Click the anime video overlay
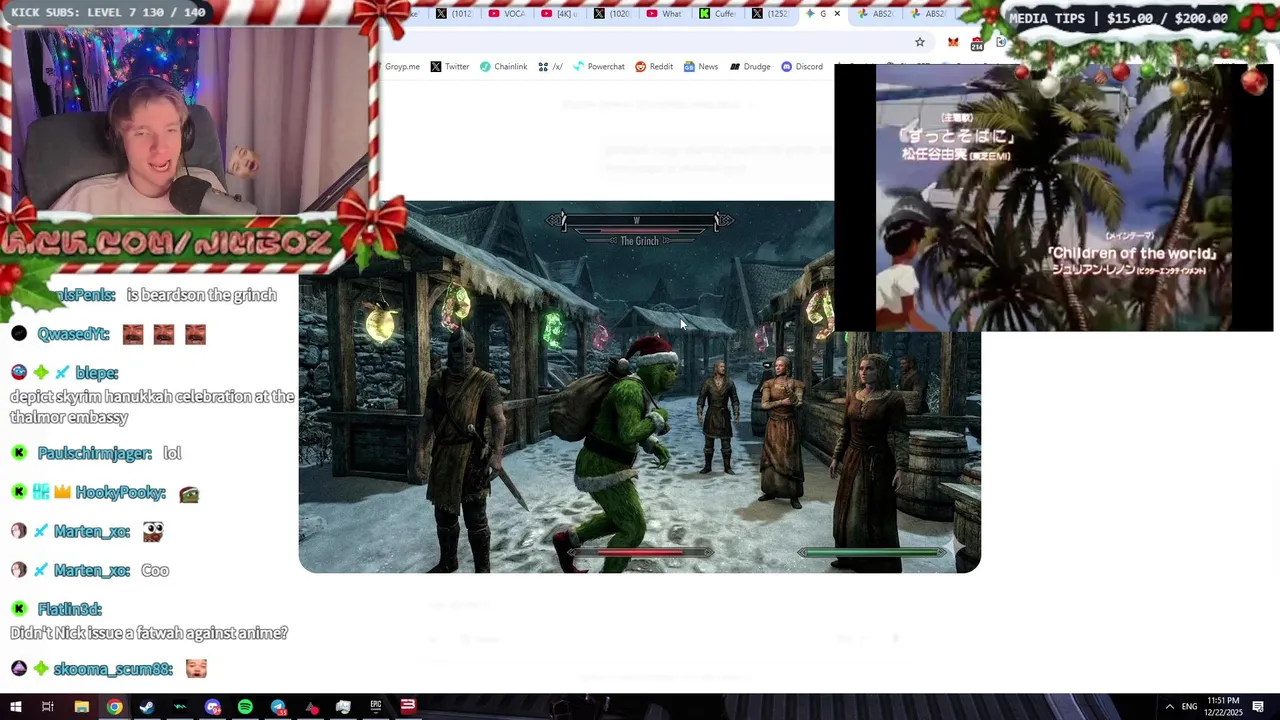This screenshot has height=720, width=1280. click(x=1053, y=197)
